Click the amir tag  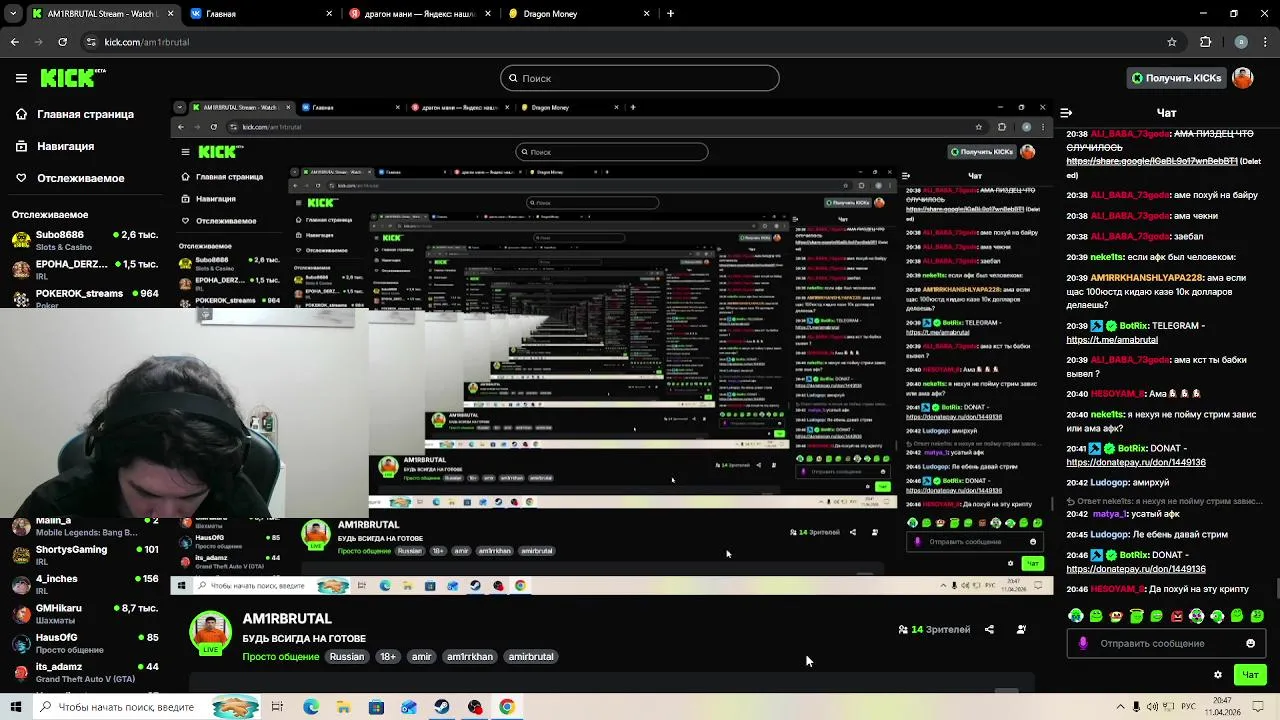click(422, 657)
